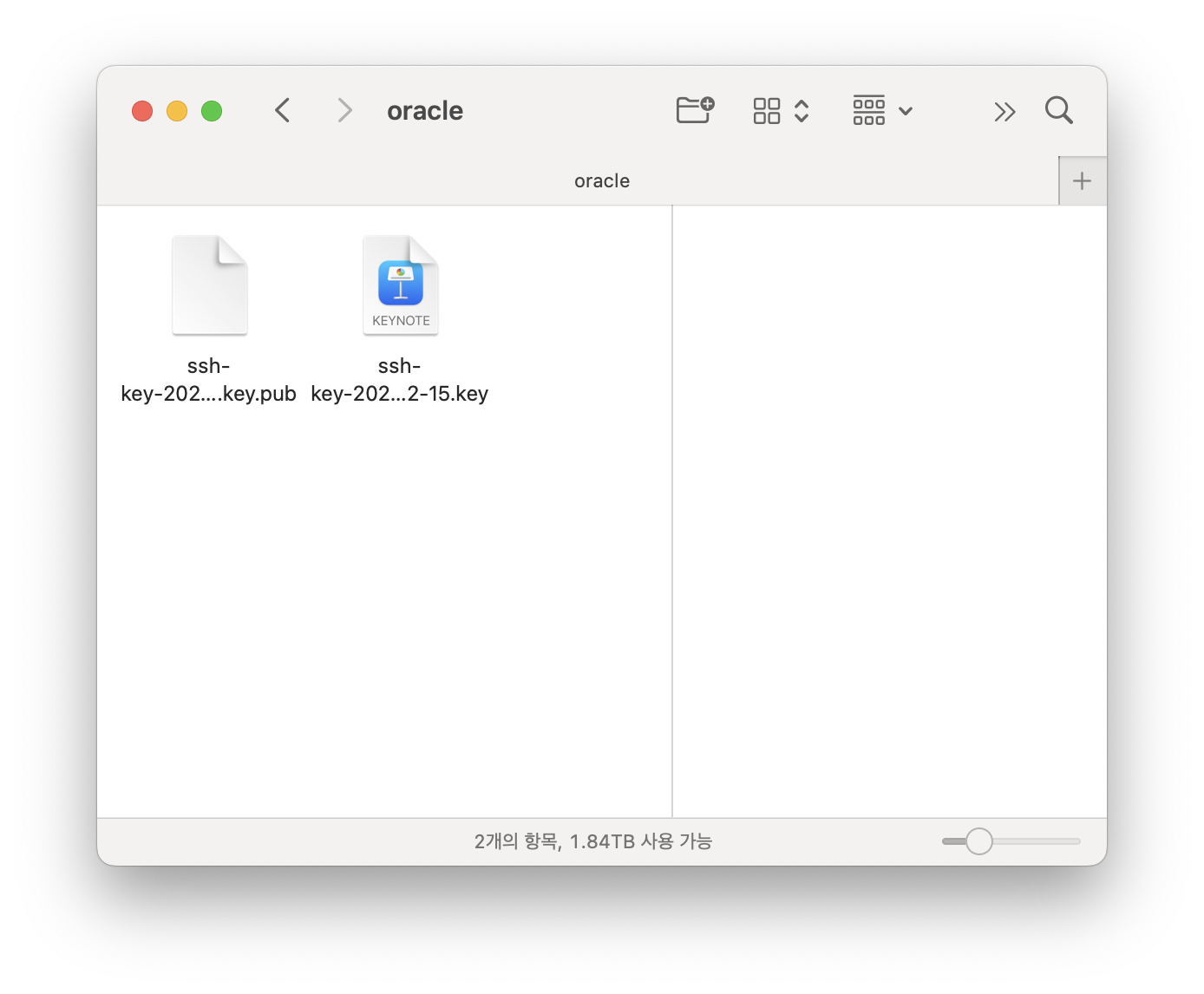Go forward with the right chevron button
The height and width of the screenshot is (994, 1204).
point(344,110)
